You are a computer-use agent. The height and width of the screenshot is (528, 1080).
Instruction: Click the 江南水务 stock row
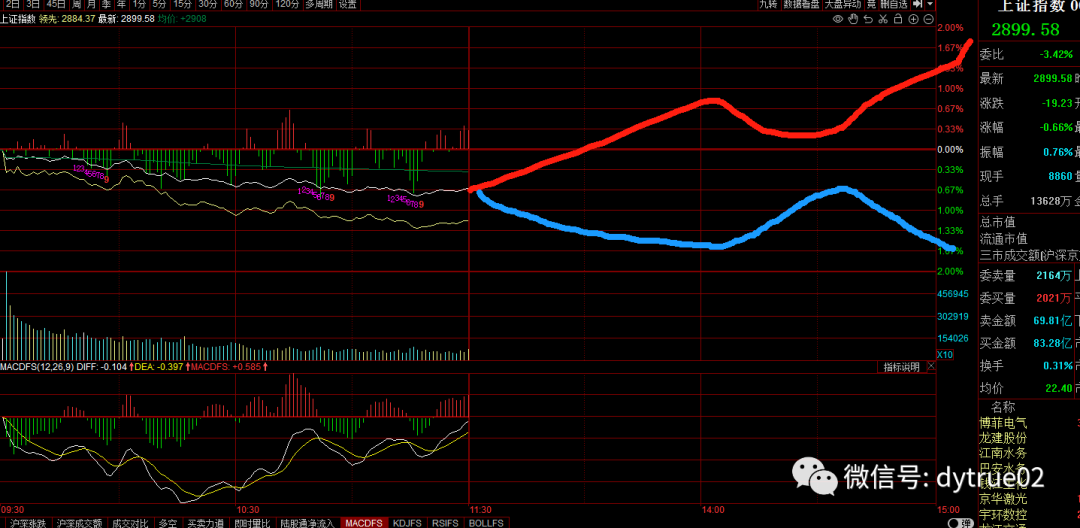click(x=1002, y=453)
